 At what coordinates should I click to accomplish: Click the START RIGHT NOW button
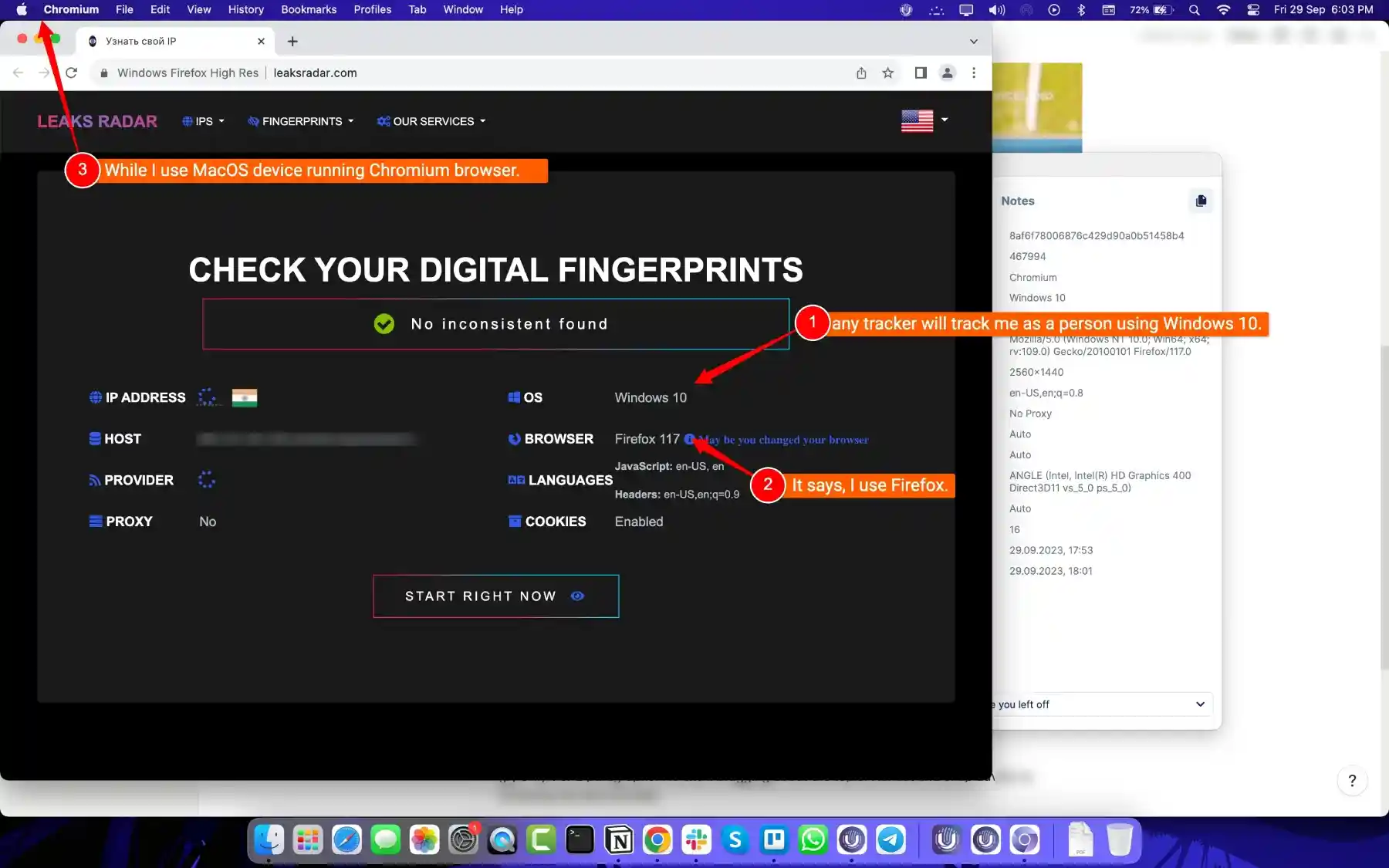[482, 596]
